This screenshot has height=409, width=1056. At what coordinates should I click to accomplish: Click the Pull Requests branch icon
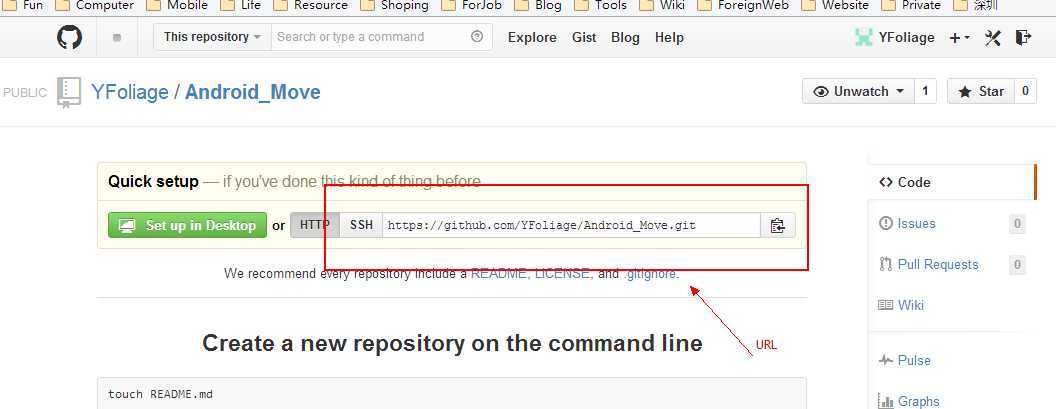click(x=886, y=264)
